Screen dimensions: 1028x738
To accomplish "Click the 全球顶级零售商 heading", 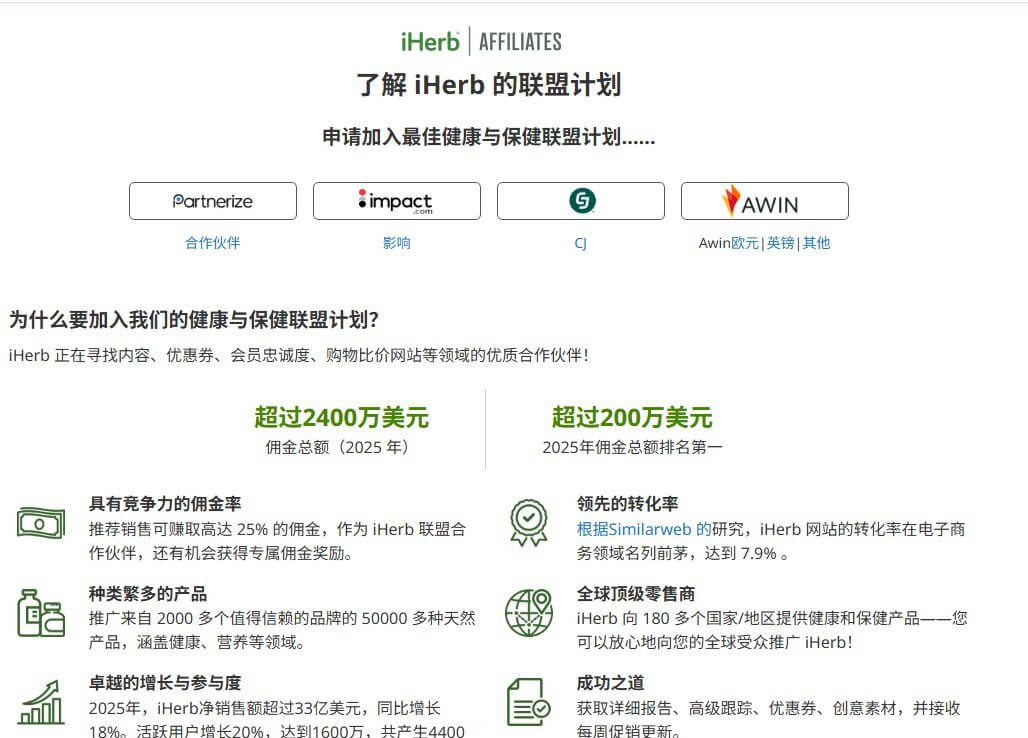I will tap(635, 594).
